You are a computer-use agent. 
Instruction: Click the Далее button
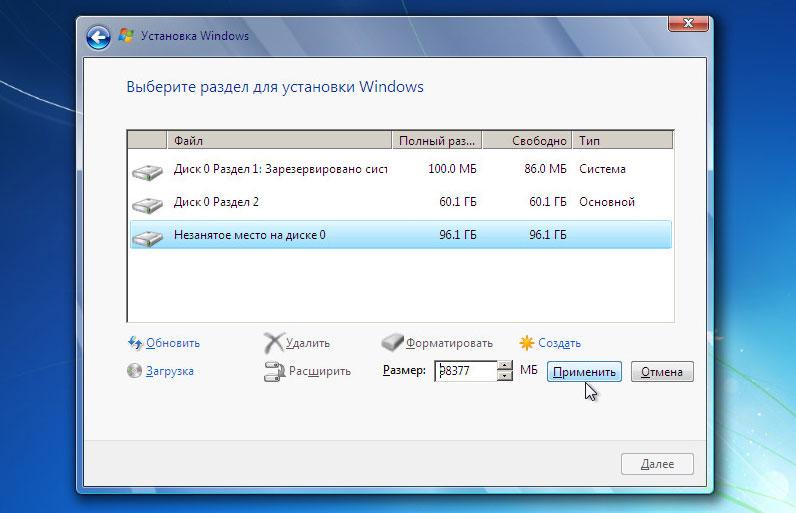(x=657, y=464)
